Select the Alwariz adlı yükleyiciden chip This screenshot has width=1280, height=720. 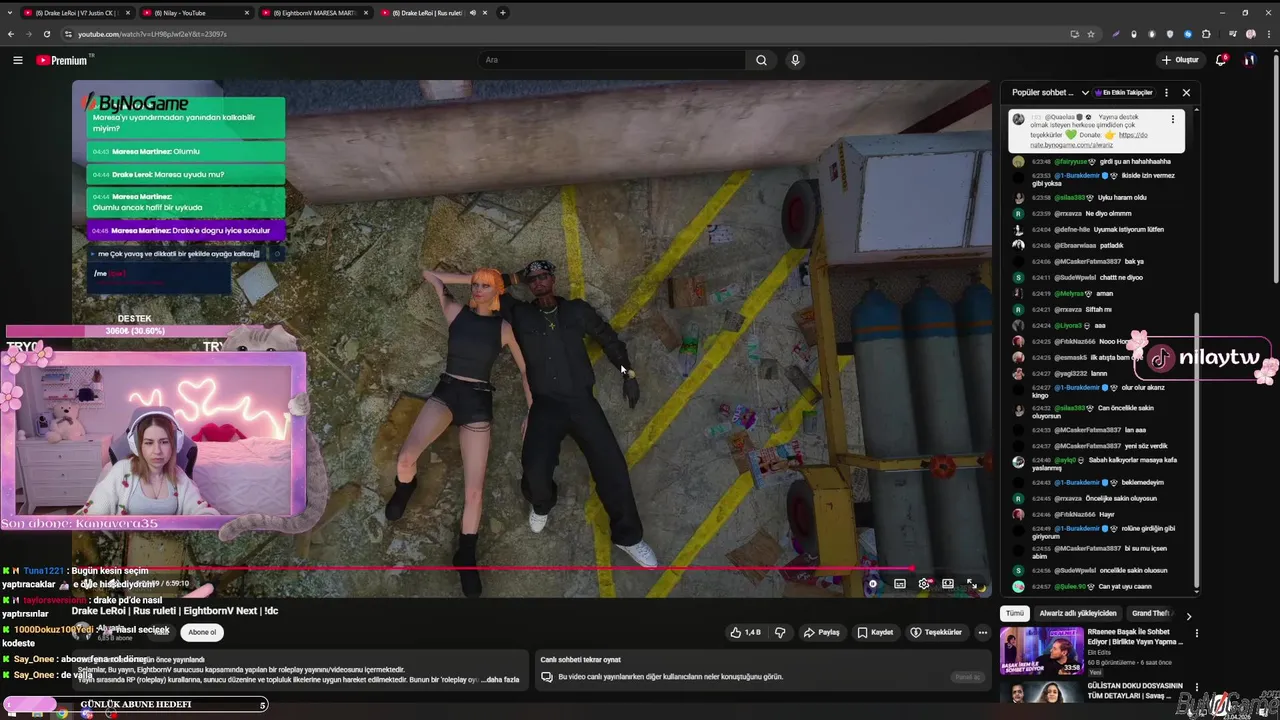pyautogui.click(x=1078, y=613)
